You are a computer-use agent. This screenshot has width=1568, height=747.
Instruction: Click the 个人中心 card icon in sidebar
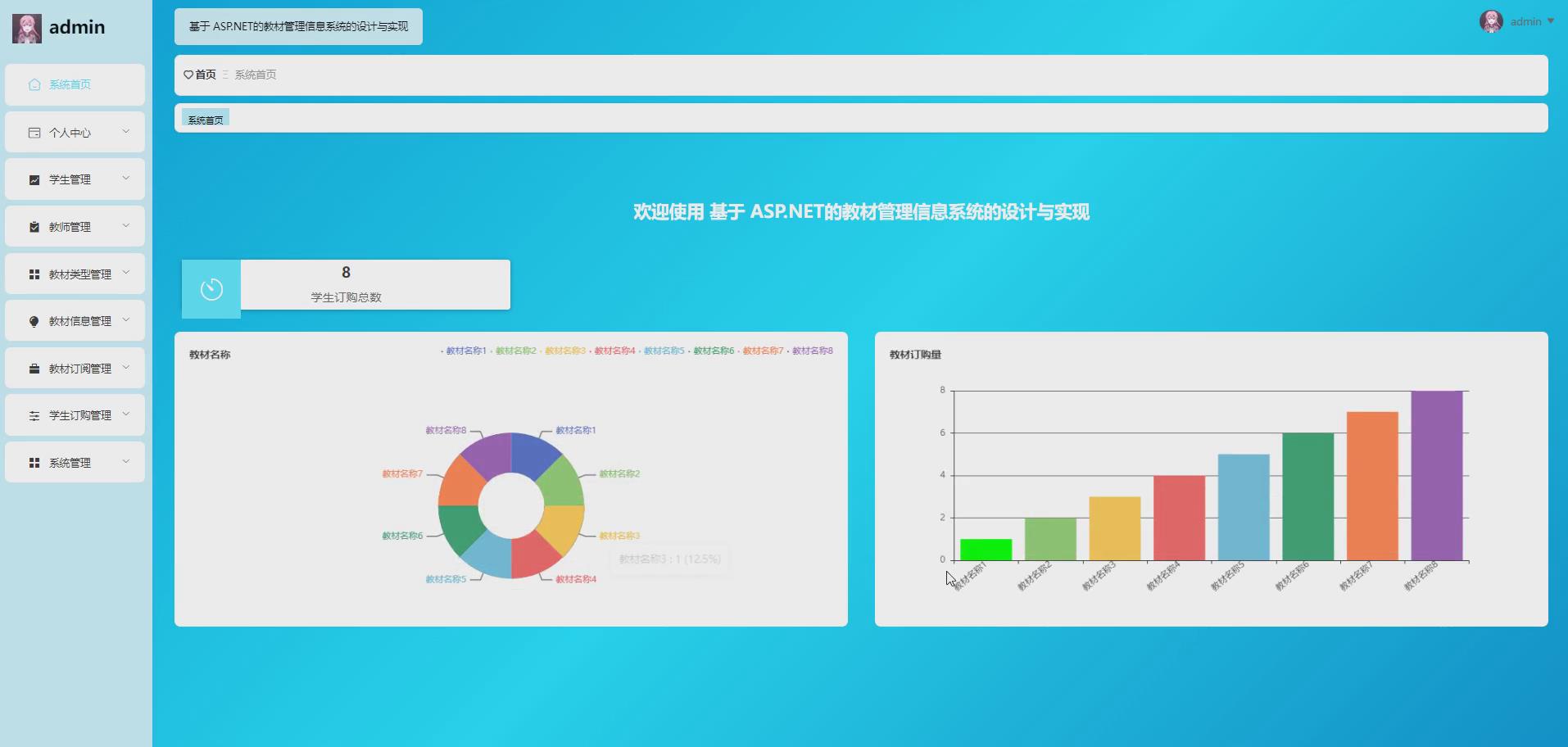(34, 133)
